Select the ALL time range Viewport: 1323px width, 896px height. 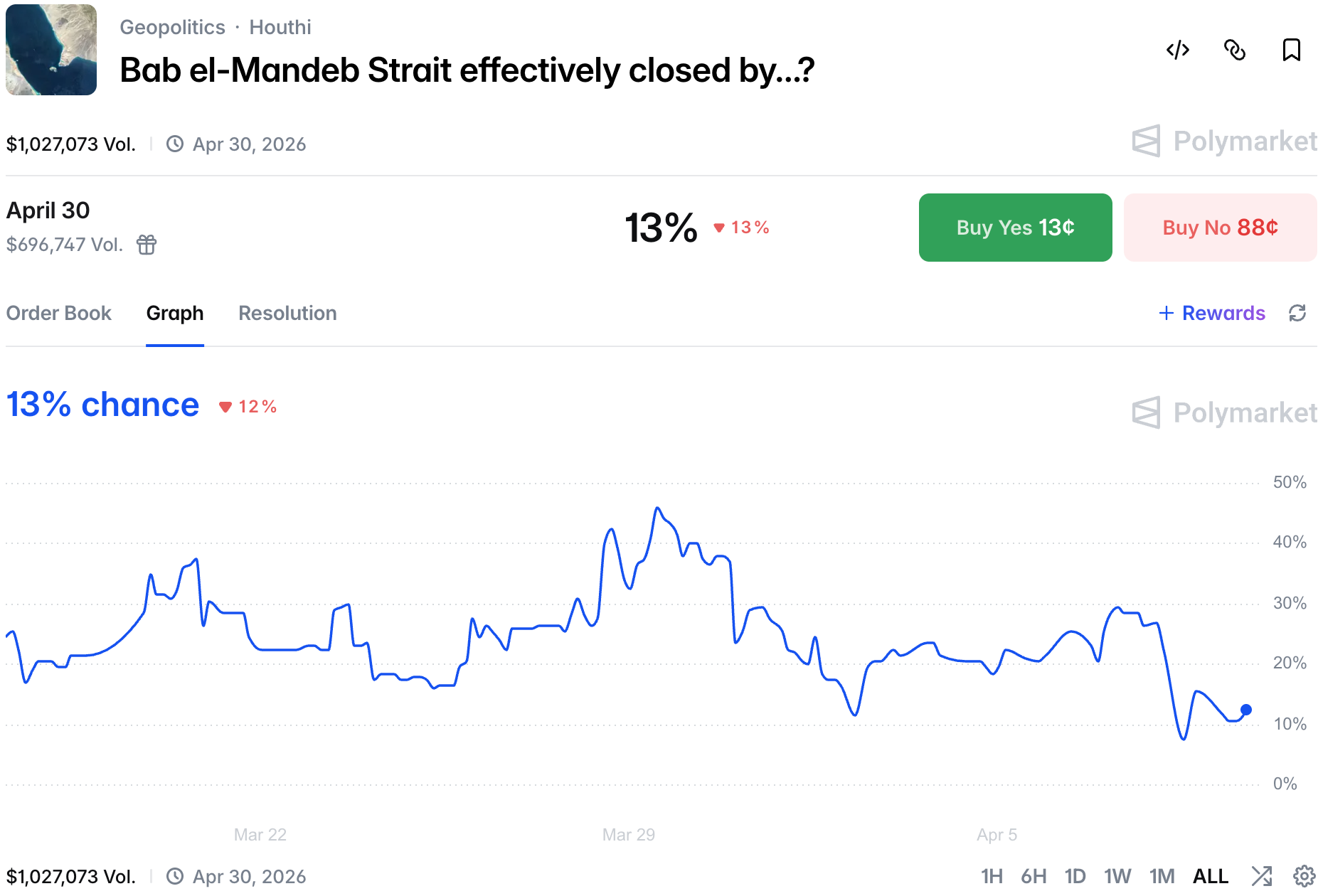pos(1211,876)
